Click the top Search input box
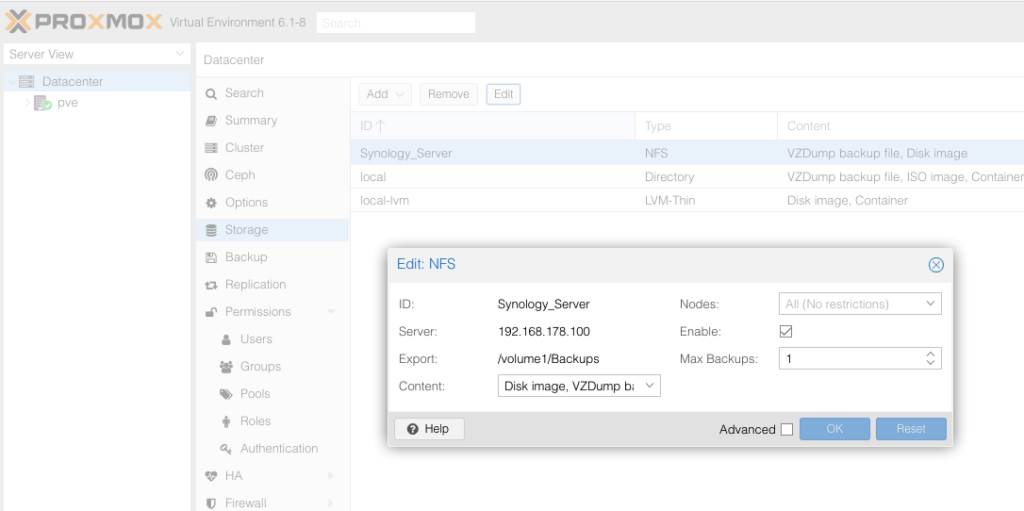This screenshot has width=1024, height=511. [396, 23]
